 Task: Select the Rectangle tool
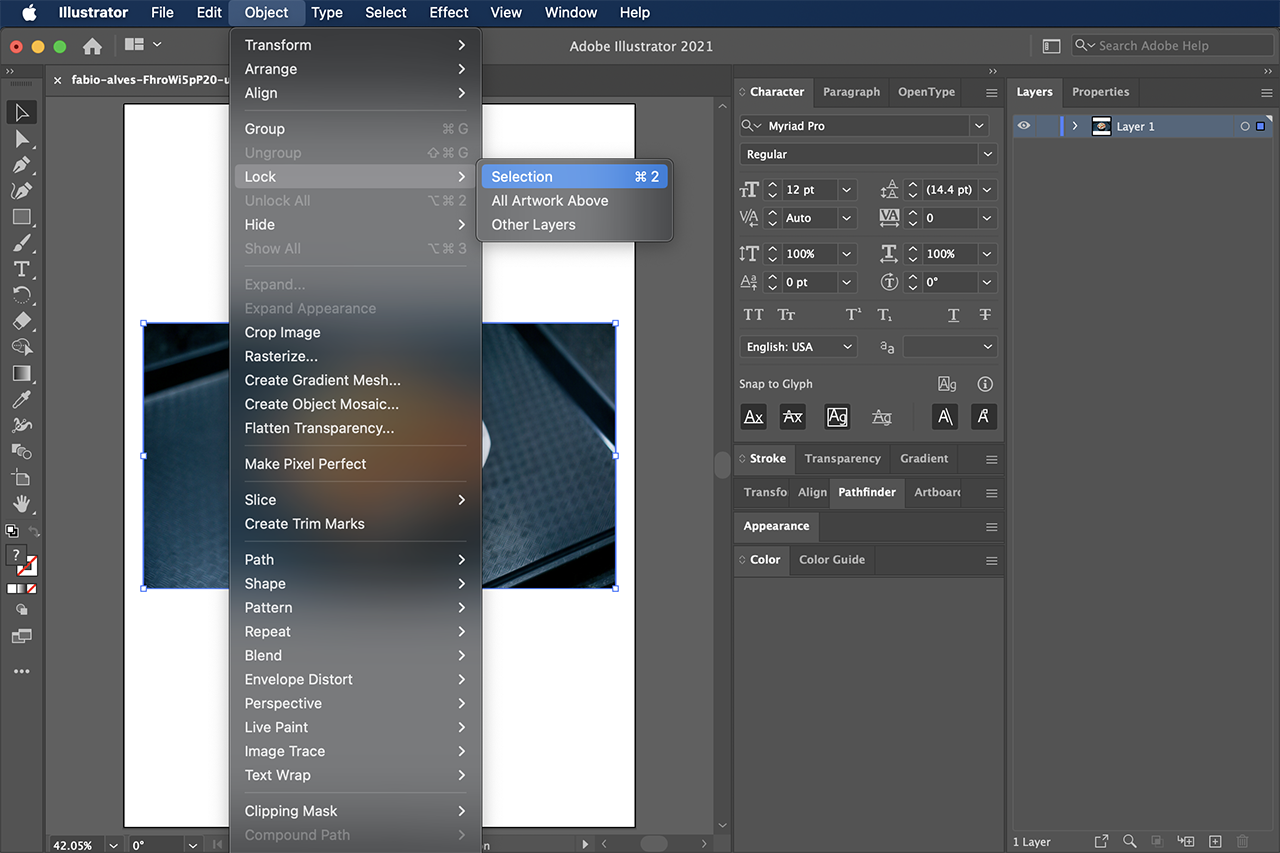pos(21,217)
